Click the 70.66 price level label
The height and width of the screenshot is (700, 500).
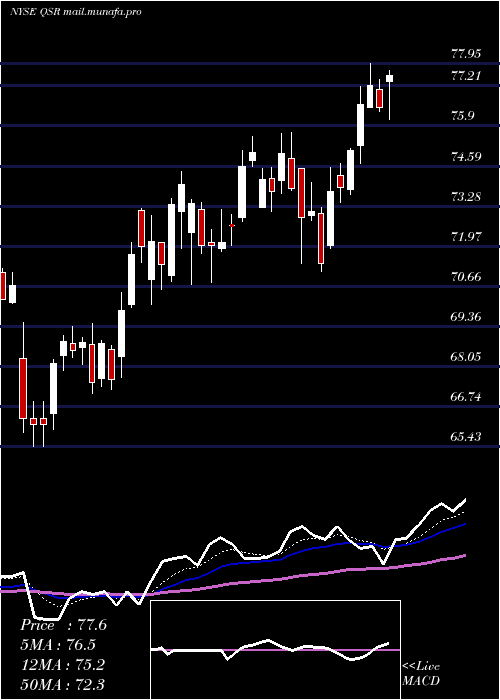tap(466, 277)
